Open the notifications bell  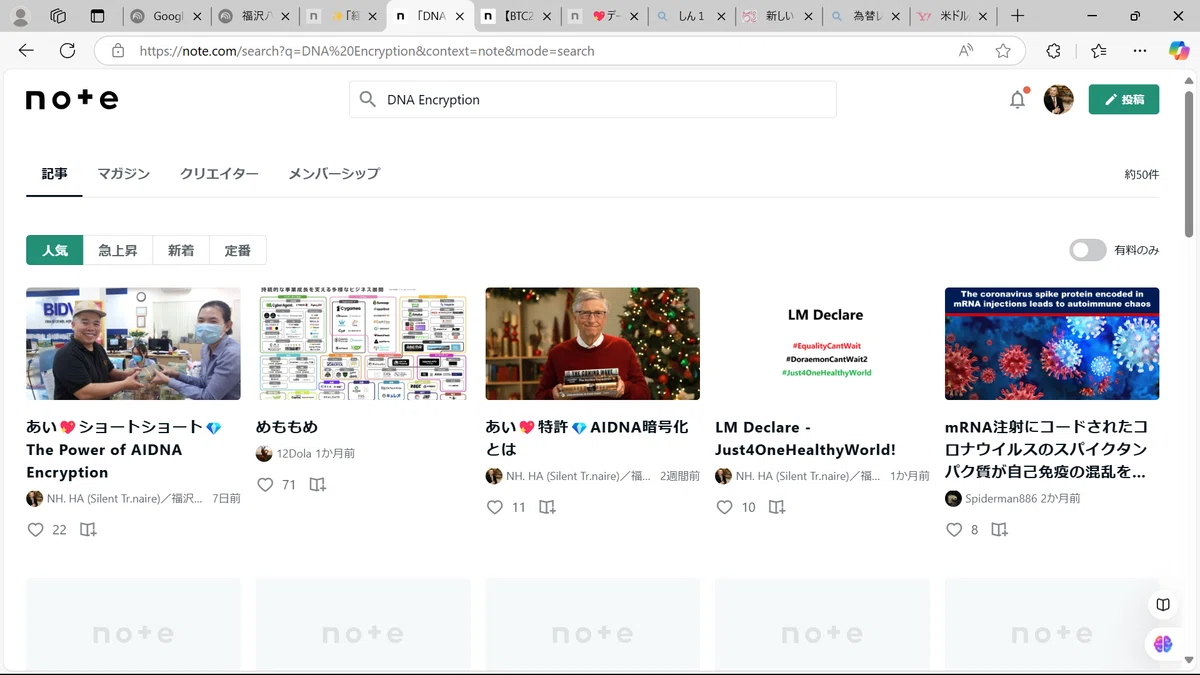point(1017,99)
